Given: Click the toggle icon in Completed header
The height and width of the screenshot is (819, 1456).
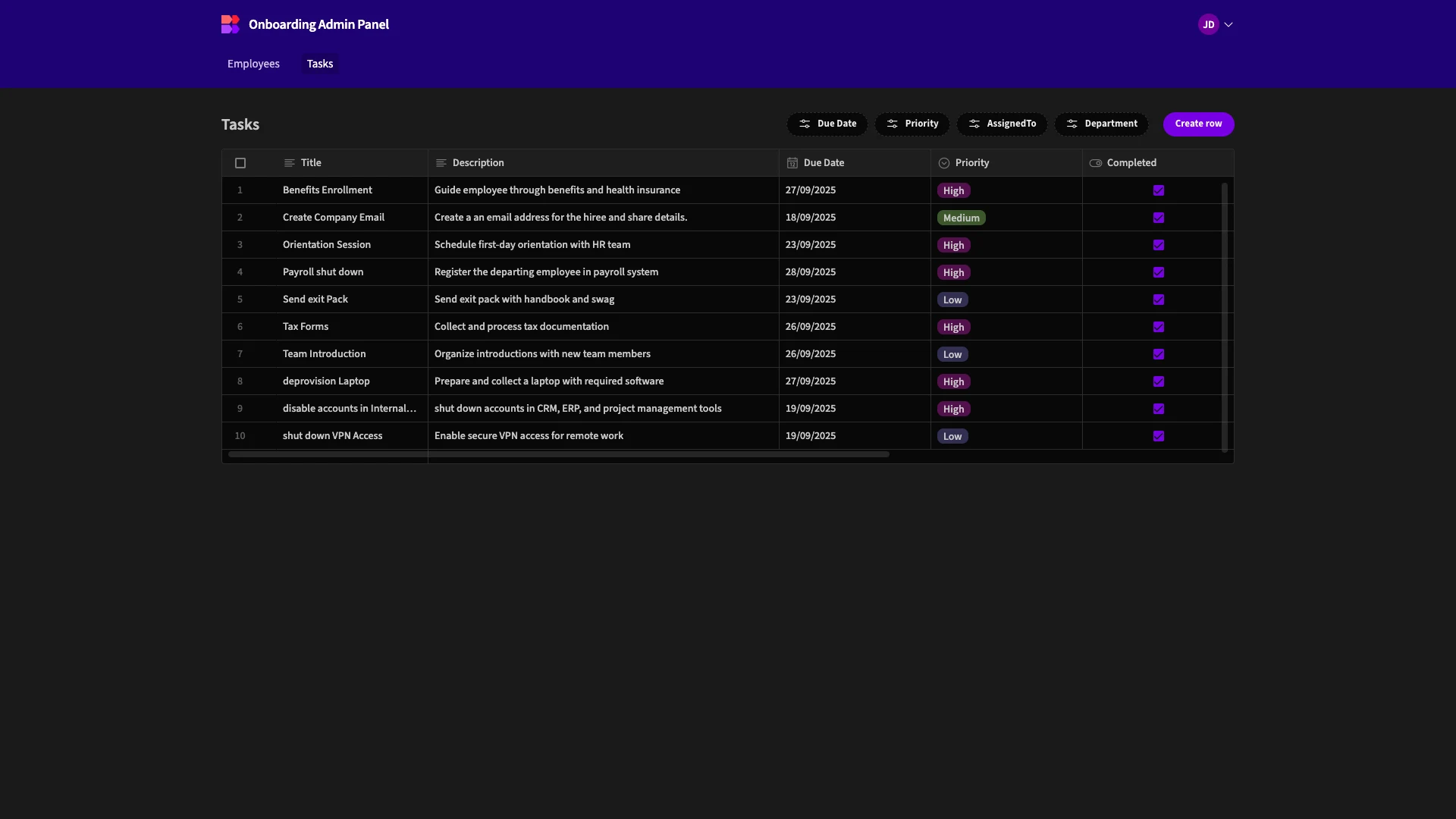Looking at the screenshot, I should point(1096,163).
